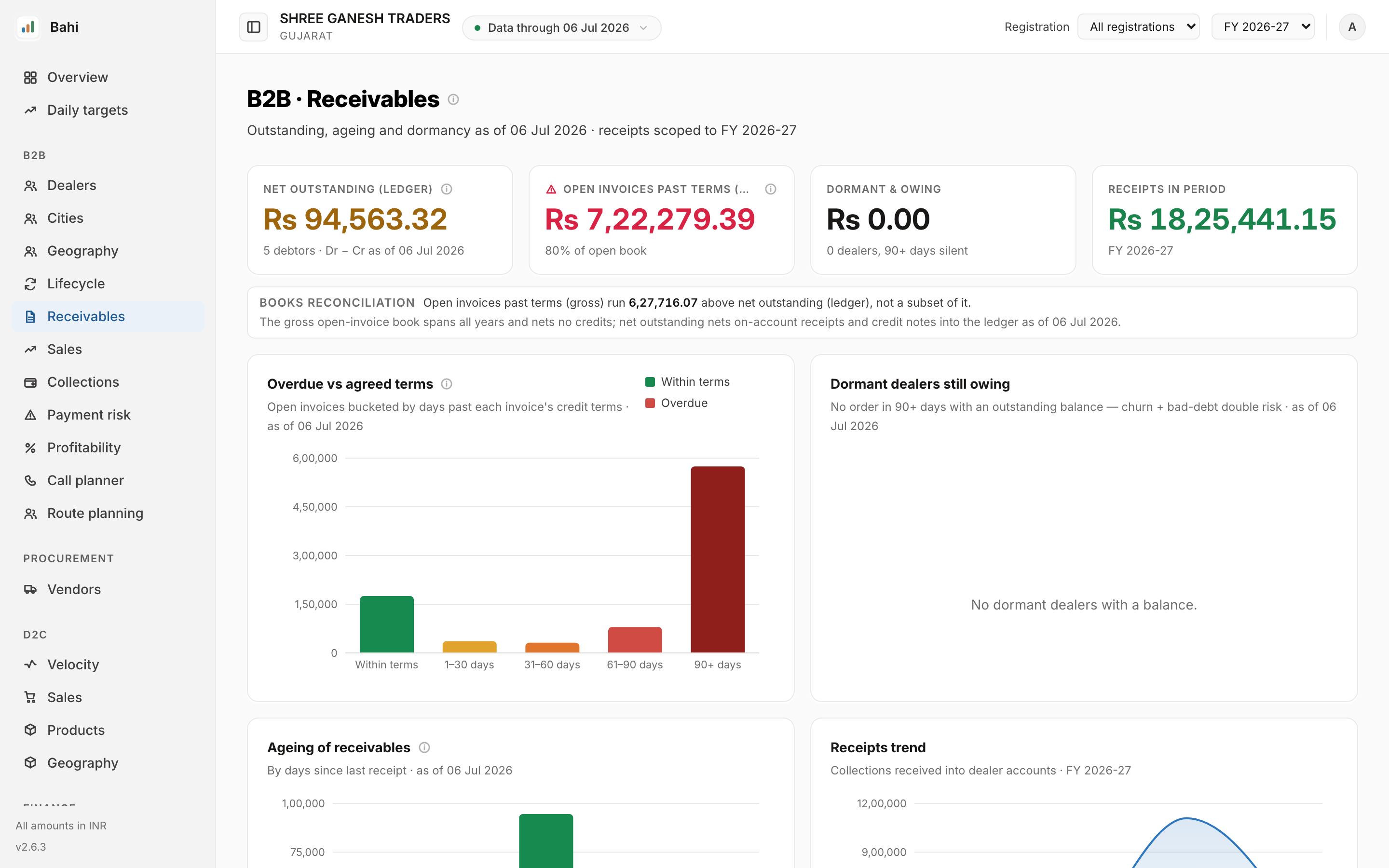
Task: Click green bar in Ageing of receivables chart
Action: [546, 841]
